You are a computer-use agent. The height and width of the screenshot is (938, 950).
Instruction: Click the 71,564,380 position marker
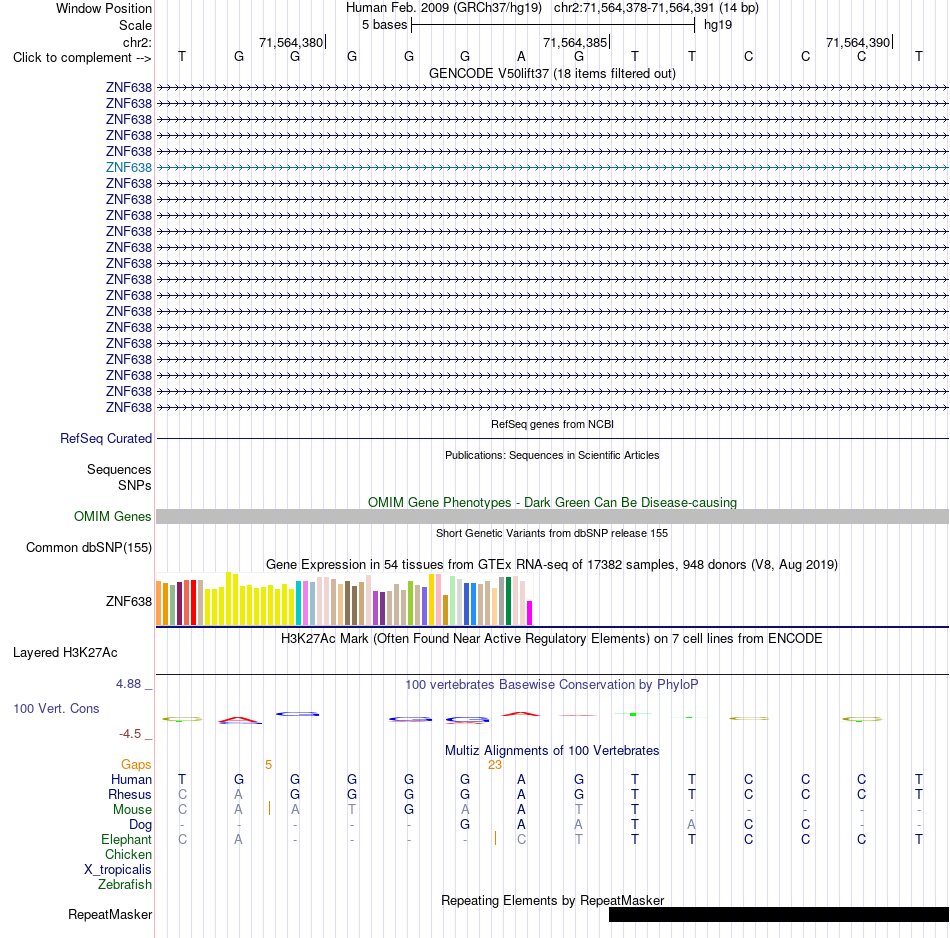click(291, 42)
